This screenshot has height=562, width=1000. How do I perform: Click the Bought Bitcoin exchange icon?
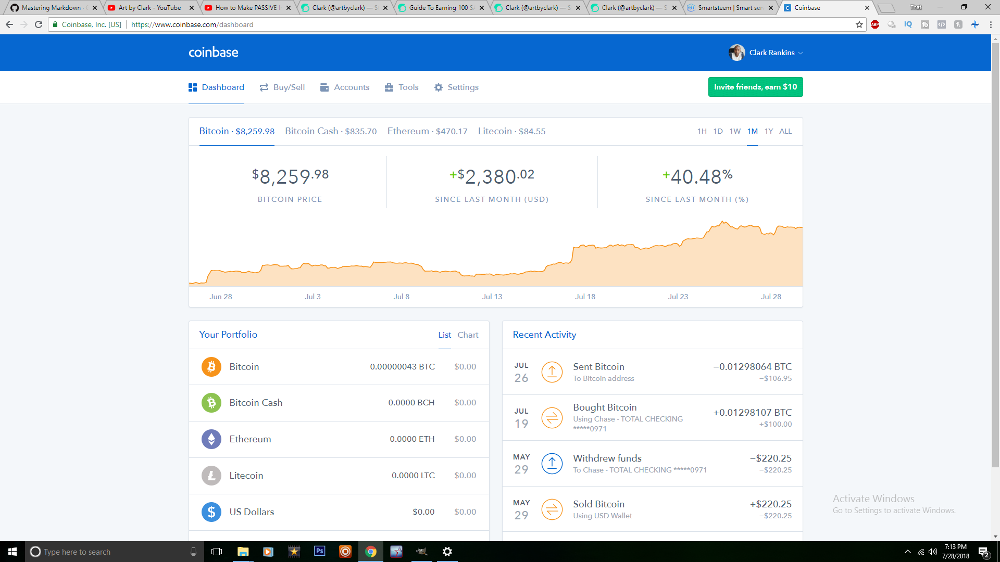point(552,418)
